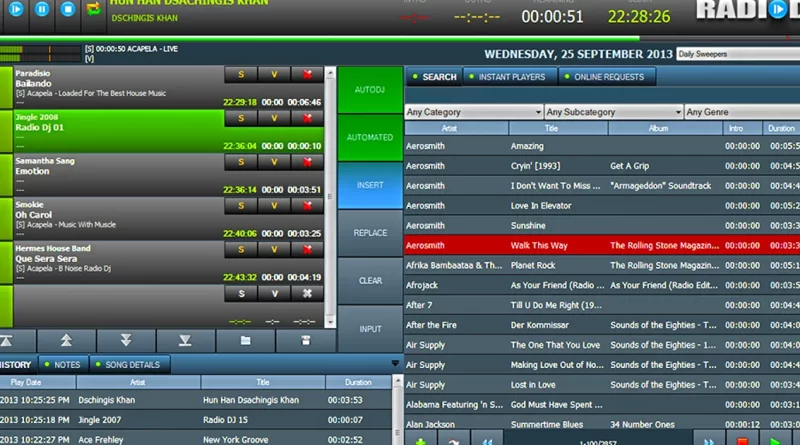Click the CLEAR button
The image size is (800, 445).
point(370,281)
